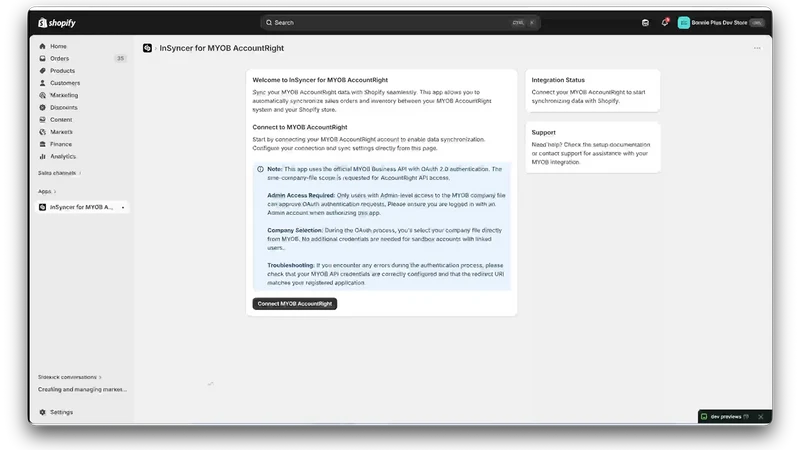Go to Customers in the sidebar
Image resolution: width=800 pixels, height=450 pixels.
click(65, 83)
